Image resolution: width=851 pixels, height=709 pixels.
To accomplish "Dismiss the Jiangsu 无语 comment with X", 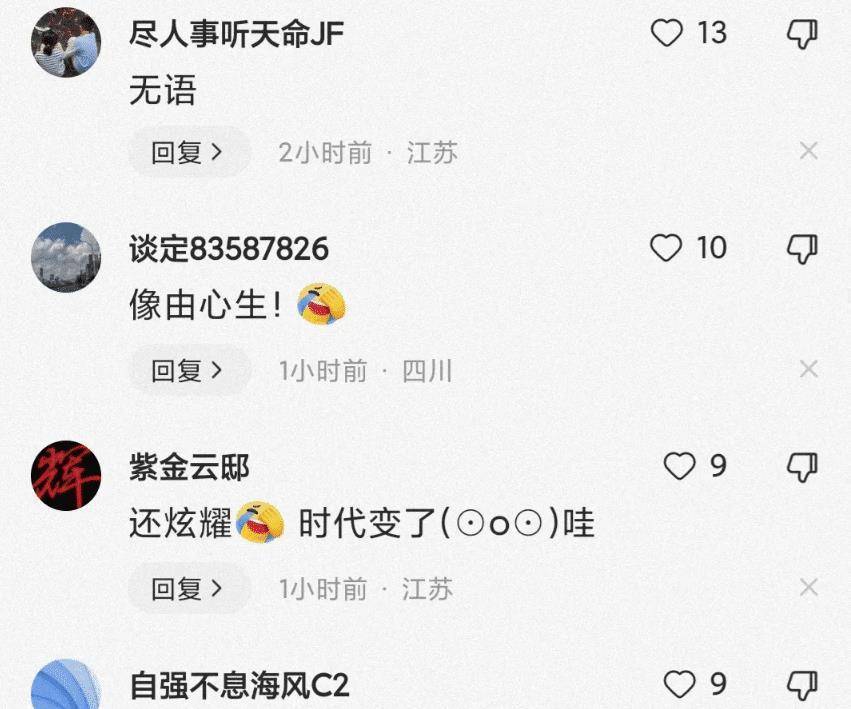I will click(x=809, y=150).
